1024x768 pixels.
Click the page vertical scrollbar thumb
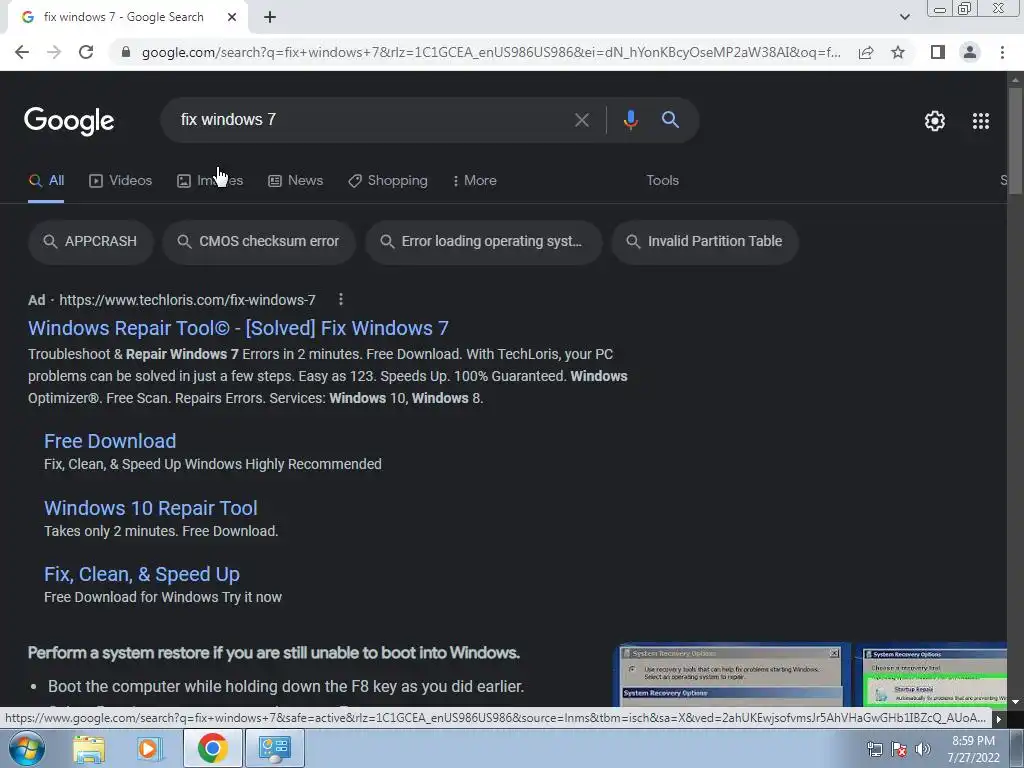[x=1015, y=140]
